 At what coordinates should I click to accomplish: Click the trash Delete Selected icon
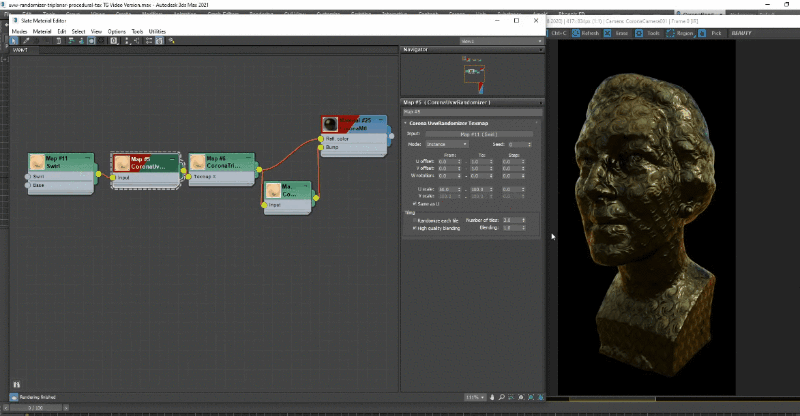[x=61, y=41]
